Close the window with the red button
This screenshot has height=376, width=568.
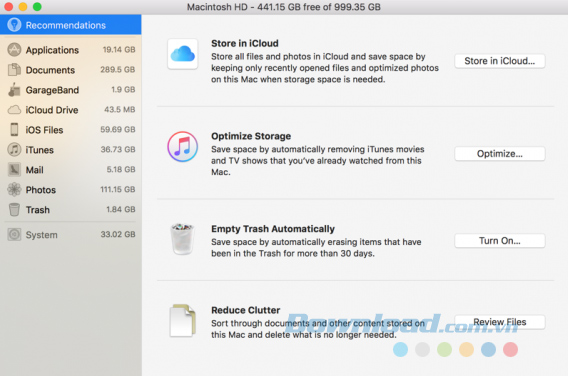point(8,7)
